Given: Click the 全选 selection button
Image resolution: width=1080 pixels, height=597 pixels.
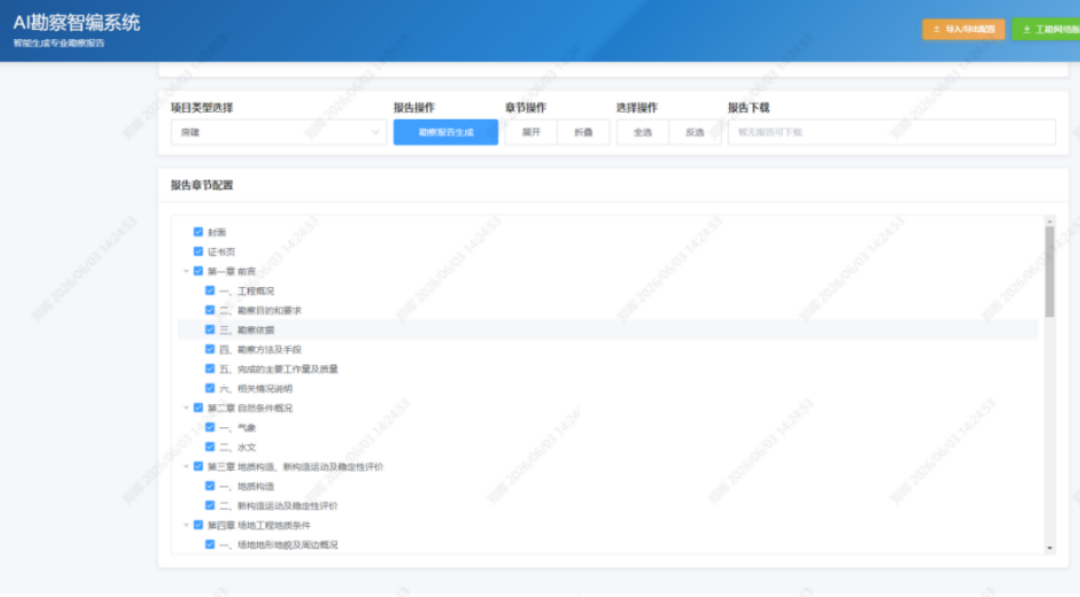Looking at the screenshot, I should (643, 132).
